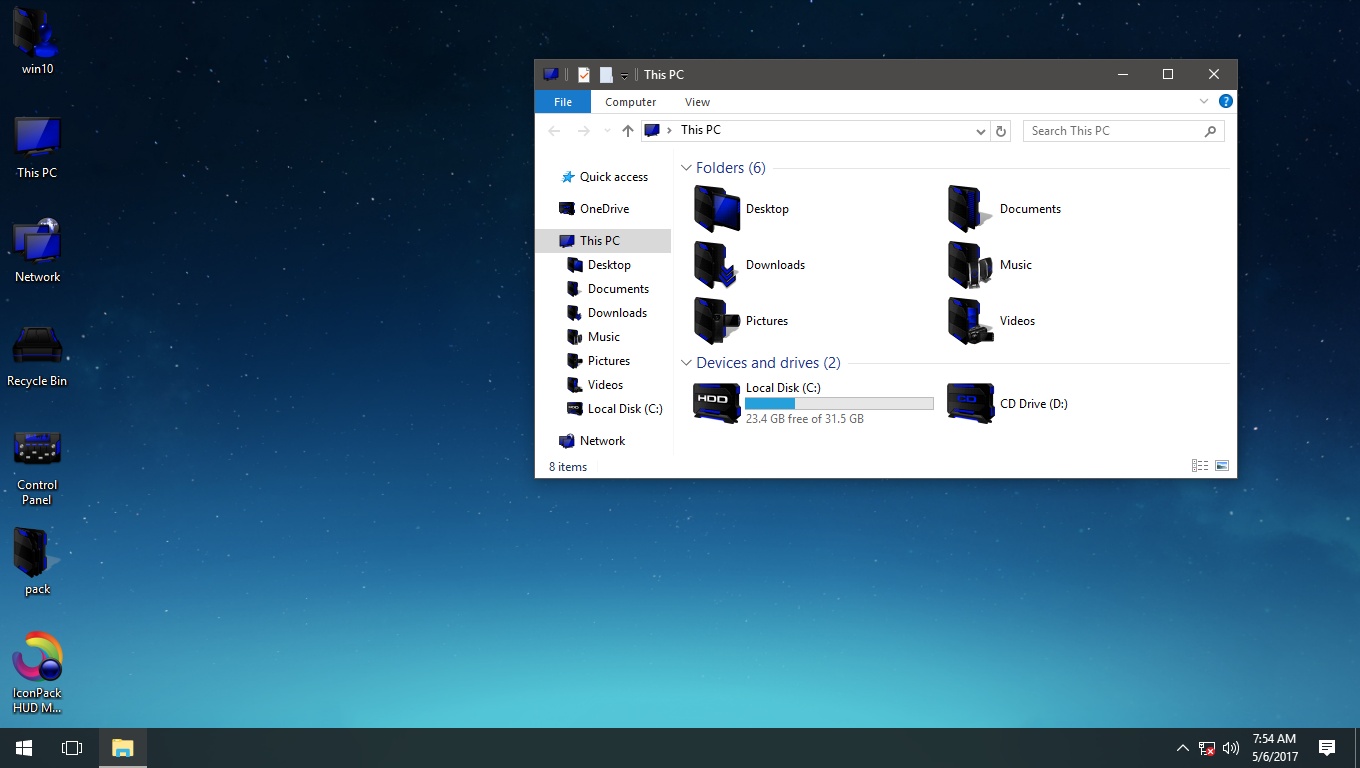The image size is (1360, 768).
Task: Go up one level with Up arrow
Action: click(x=628, y=131)
